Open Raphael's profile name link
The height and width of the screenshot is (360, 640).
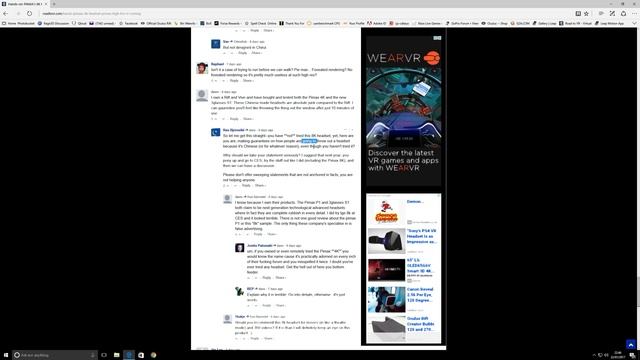(217, 64)
